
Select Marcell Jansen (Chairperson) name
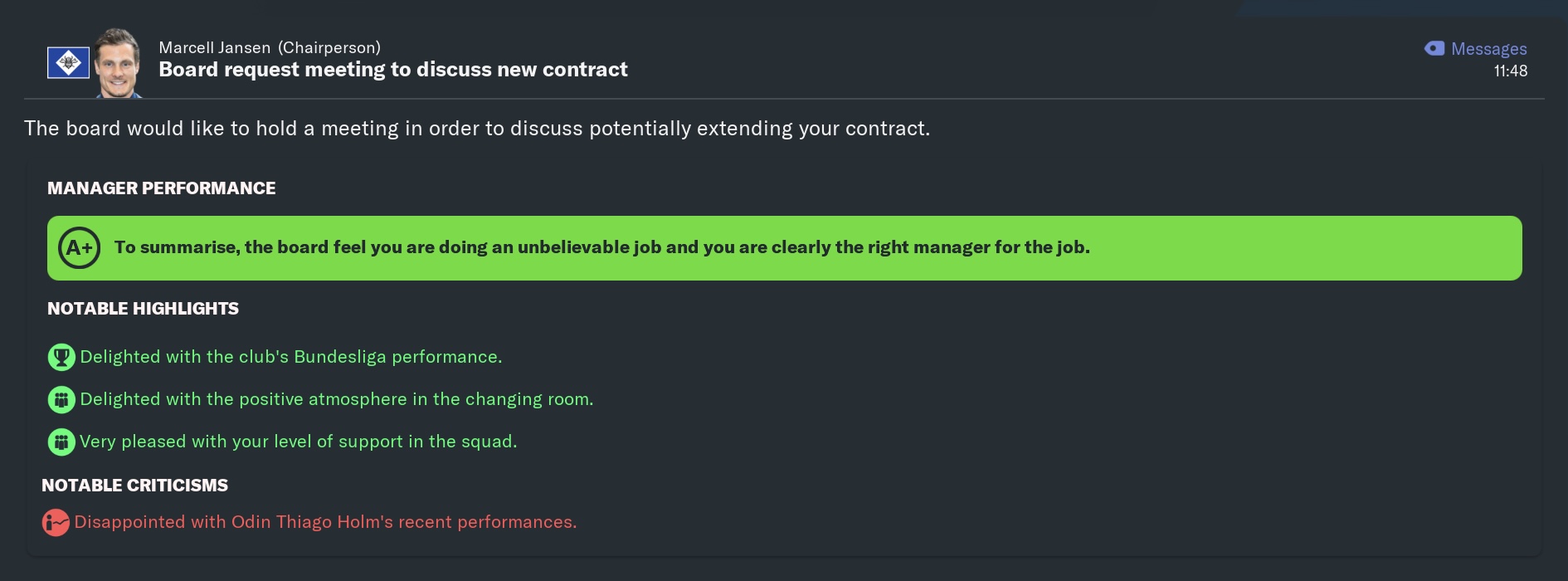[x=270, y=47]
